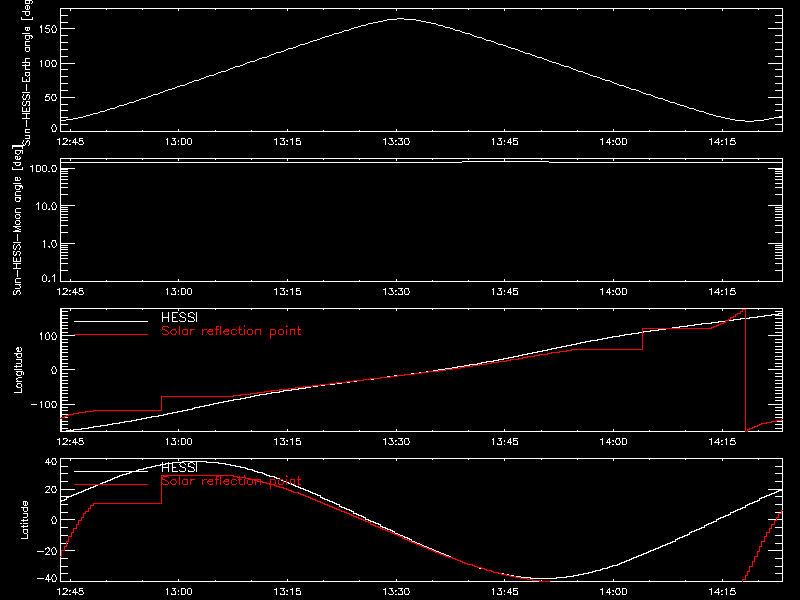Click the 0 tick on Longitude axis
Screen dimensions: 800x600
[x=54, y=370]
